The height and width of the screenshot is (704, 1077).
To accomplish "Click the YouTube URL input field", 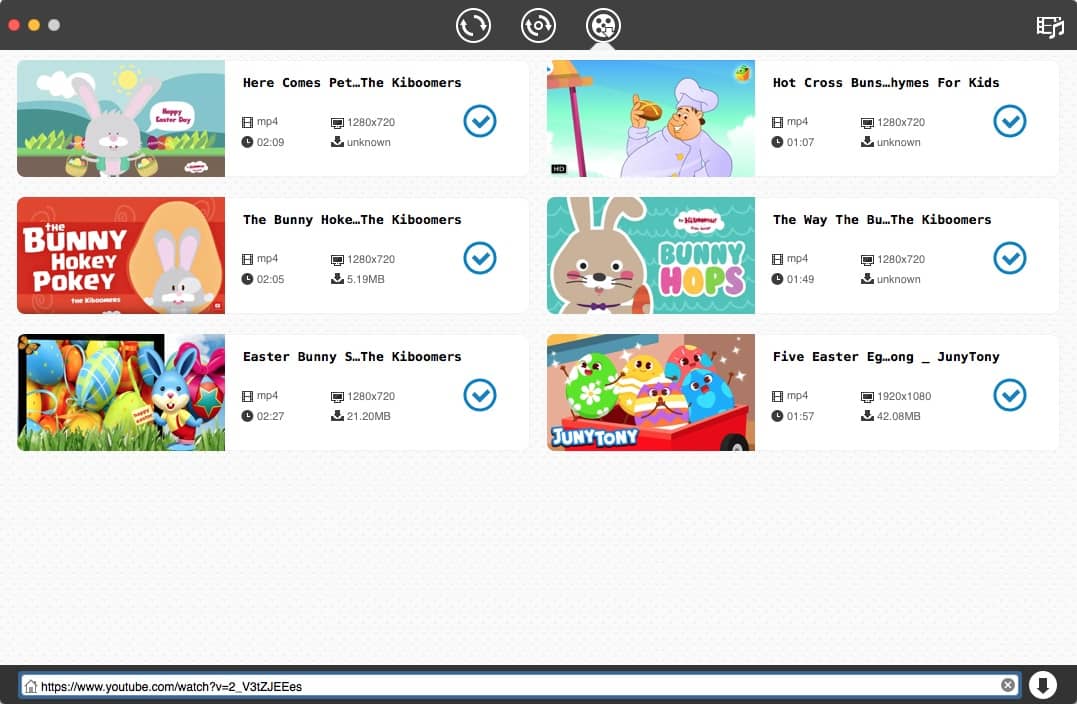I will tap(519, 685).
